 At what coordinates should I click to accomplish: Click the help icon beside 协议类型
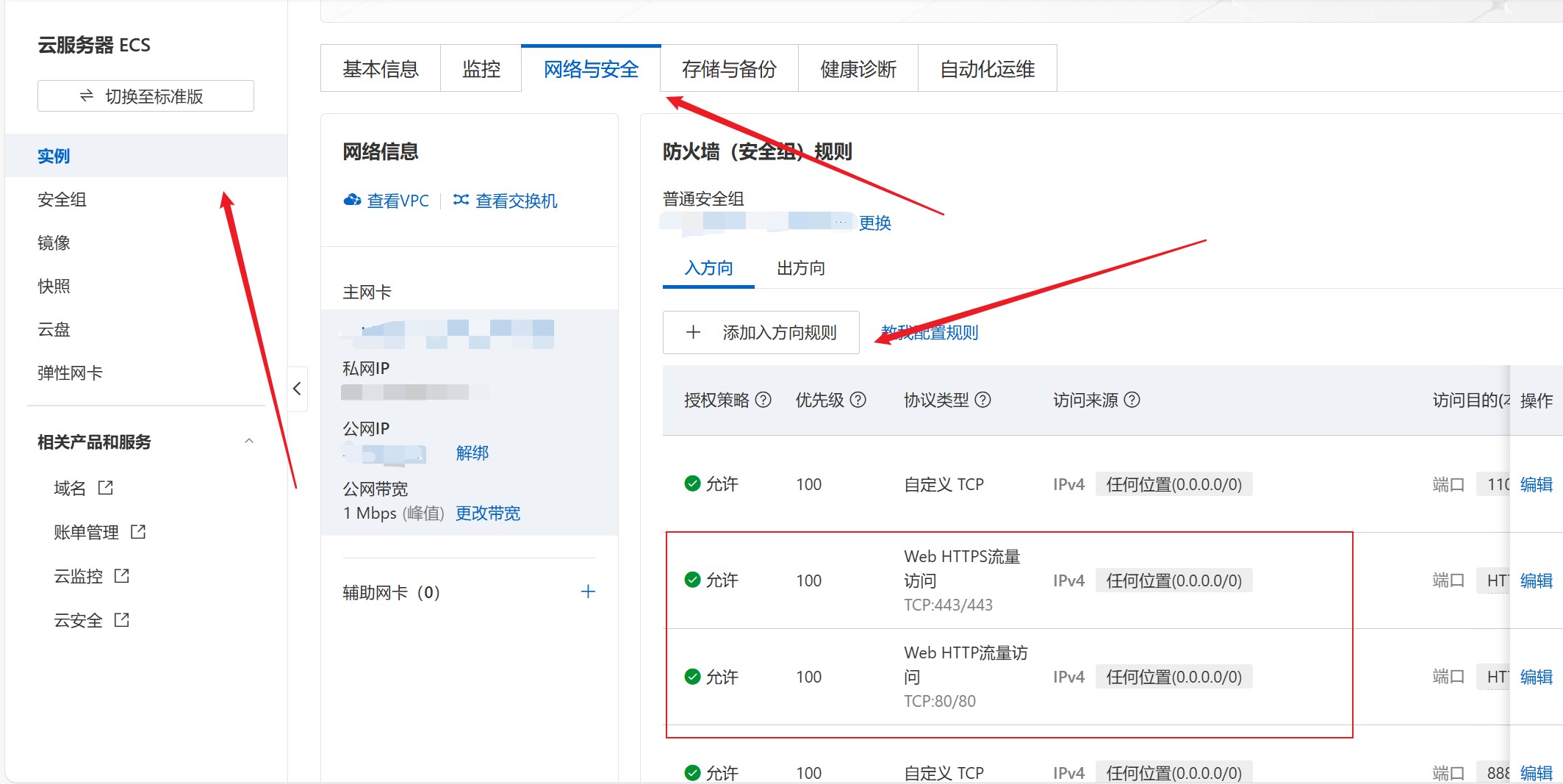point(983,400)
